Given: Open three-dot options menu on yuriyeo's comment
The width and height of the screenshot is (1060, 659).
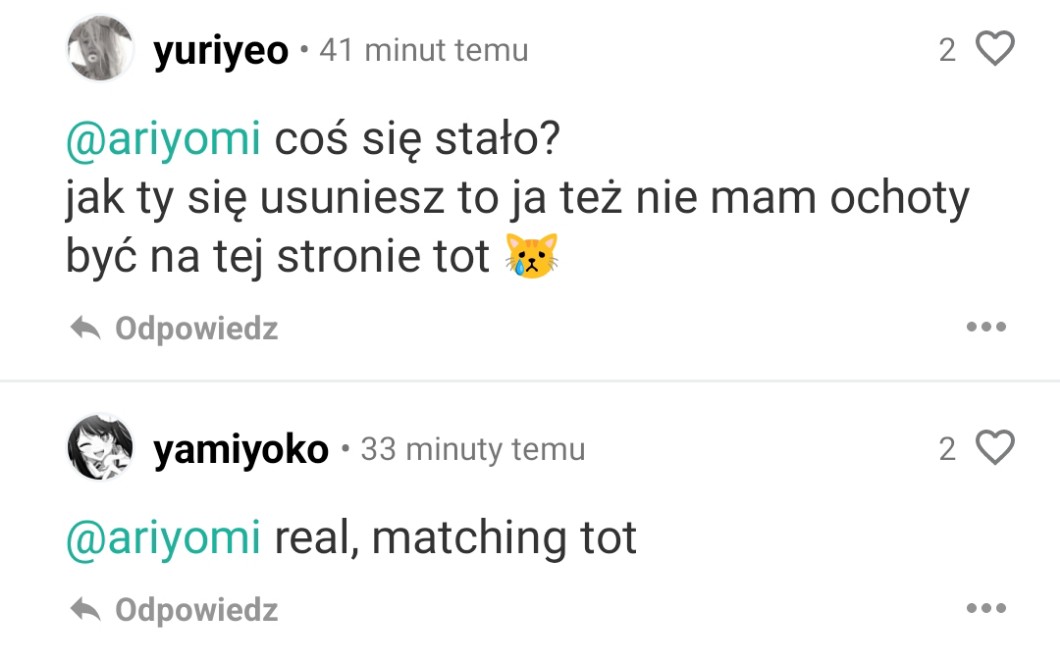Looking at the screenshot, I should coord(985,327).
